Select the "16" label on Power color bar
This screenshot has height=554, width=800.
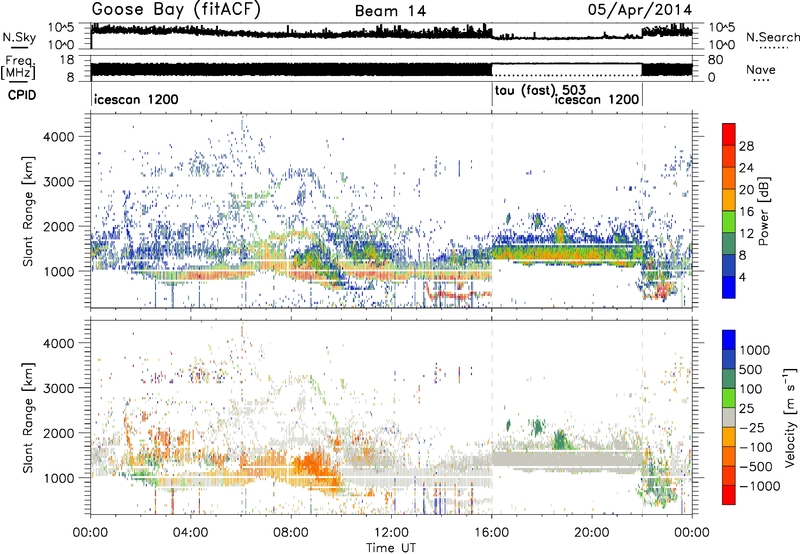click(x=746, y=212)
